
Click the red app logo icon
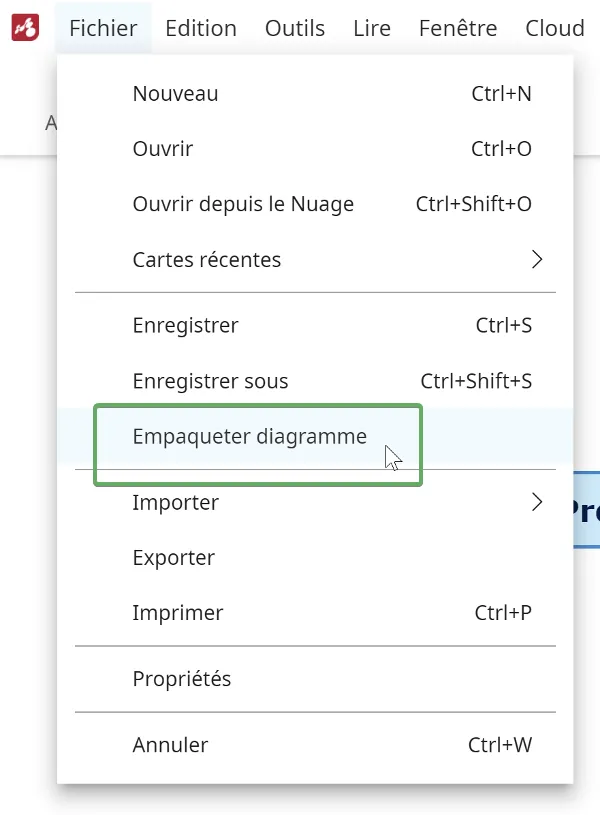click(25, 28)
